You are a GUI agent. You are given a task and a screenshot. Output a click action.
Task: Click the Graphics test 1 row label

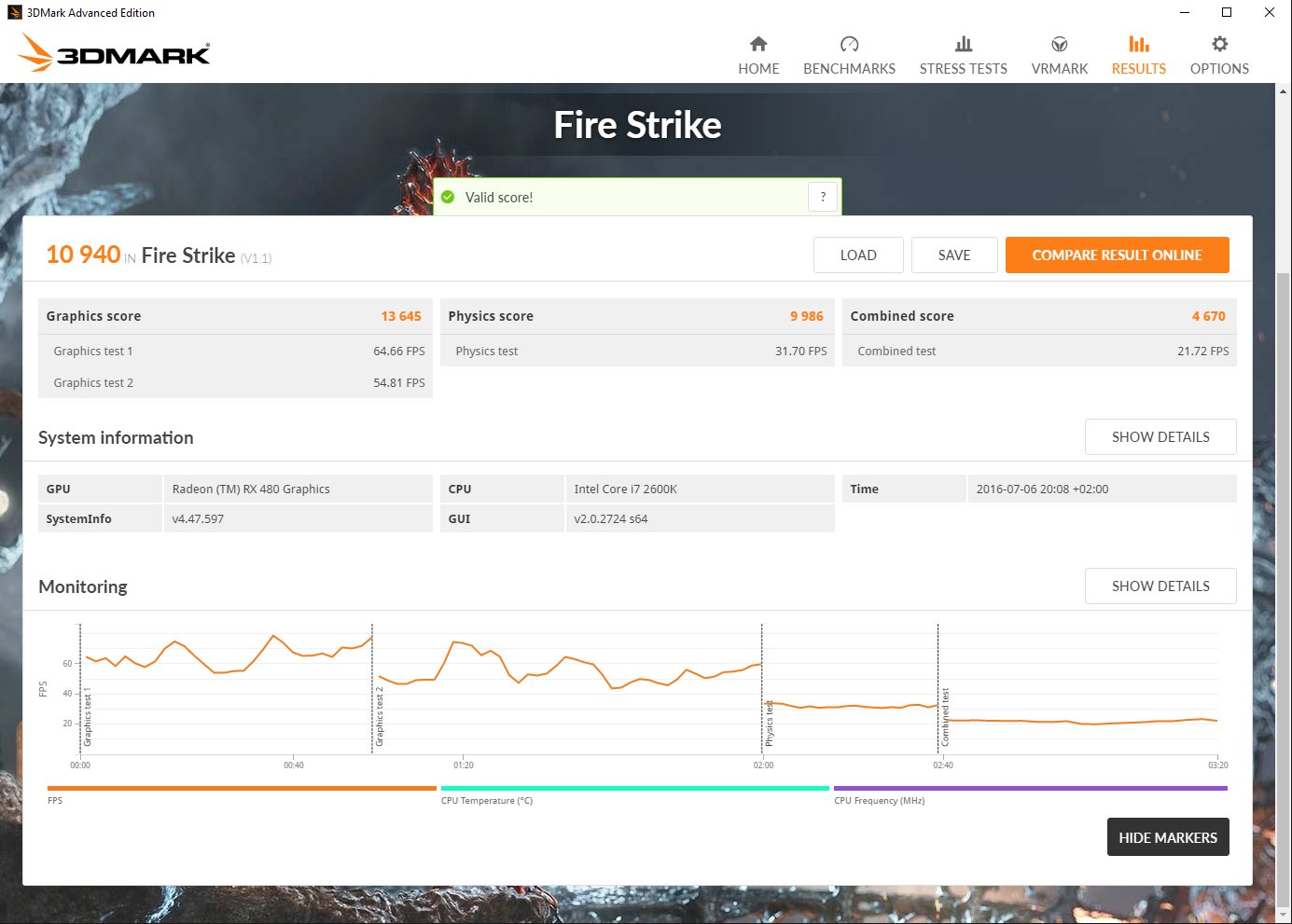pos(93,351)
